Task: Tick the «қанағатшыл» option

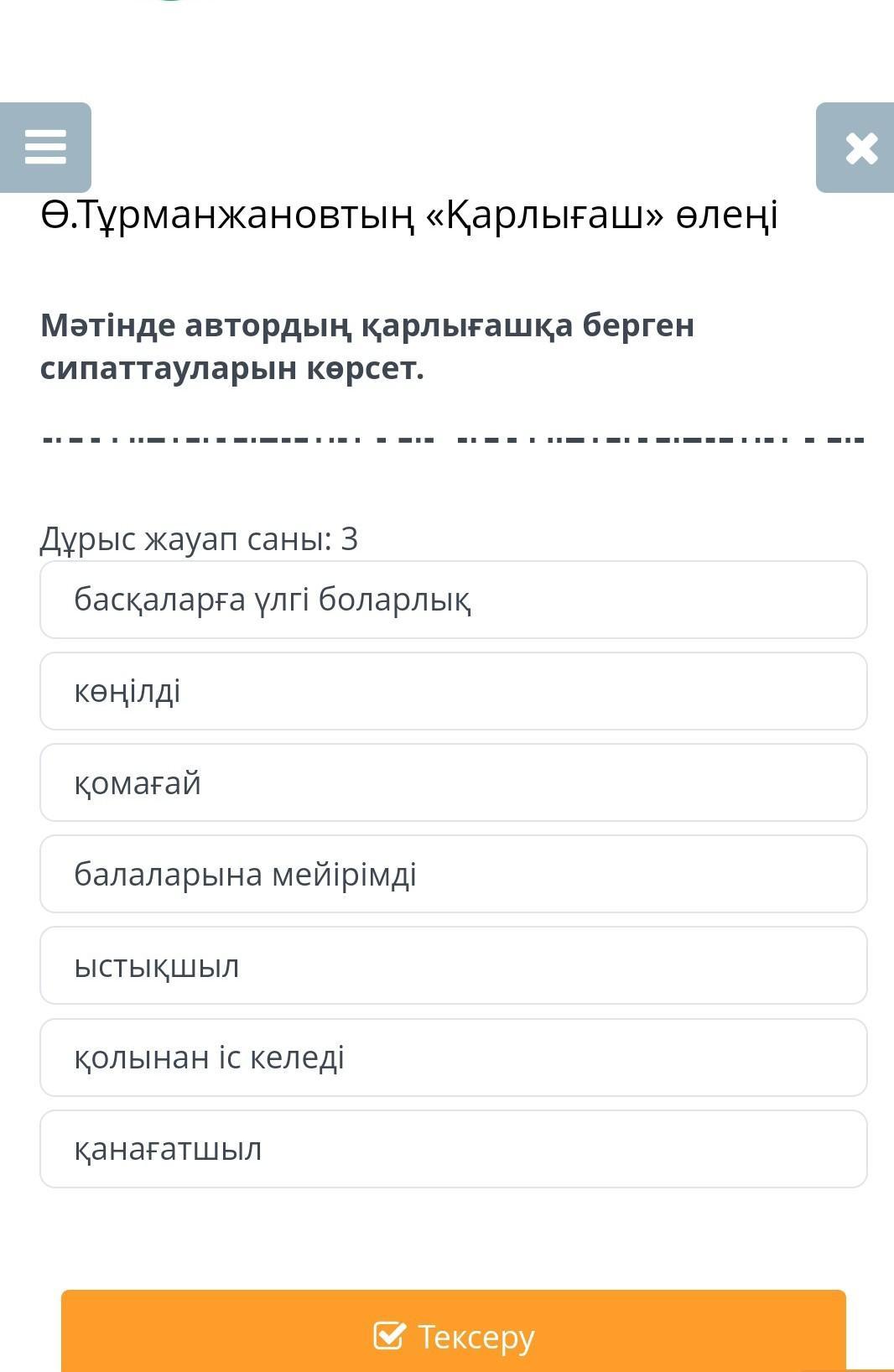Action: [x=453, y=1149]
